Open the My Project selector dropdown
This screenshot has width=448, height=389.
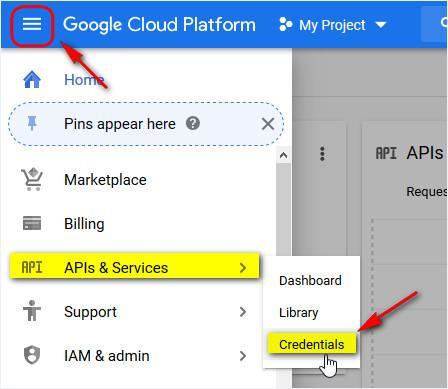[332, 25]
